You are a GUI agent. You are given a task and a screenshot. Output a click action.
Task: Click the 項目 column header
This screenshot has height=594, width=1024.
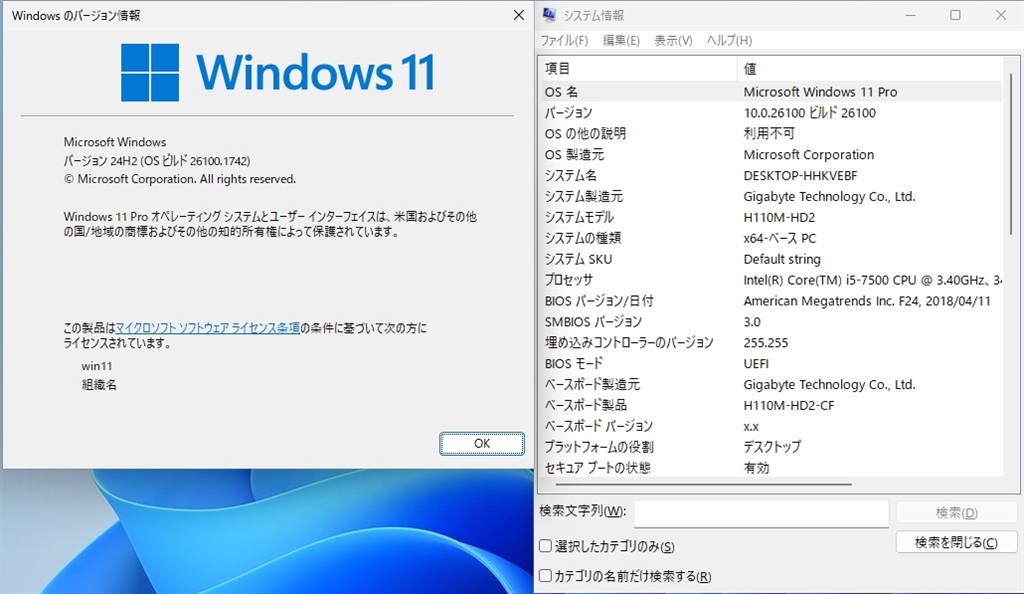point(638,69)
